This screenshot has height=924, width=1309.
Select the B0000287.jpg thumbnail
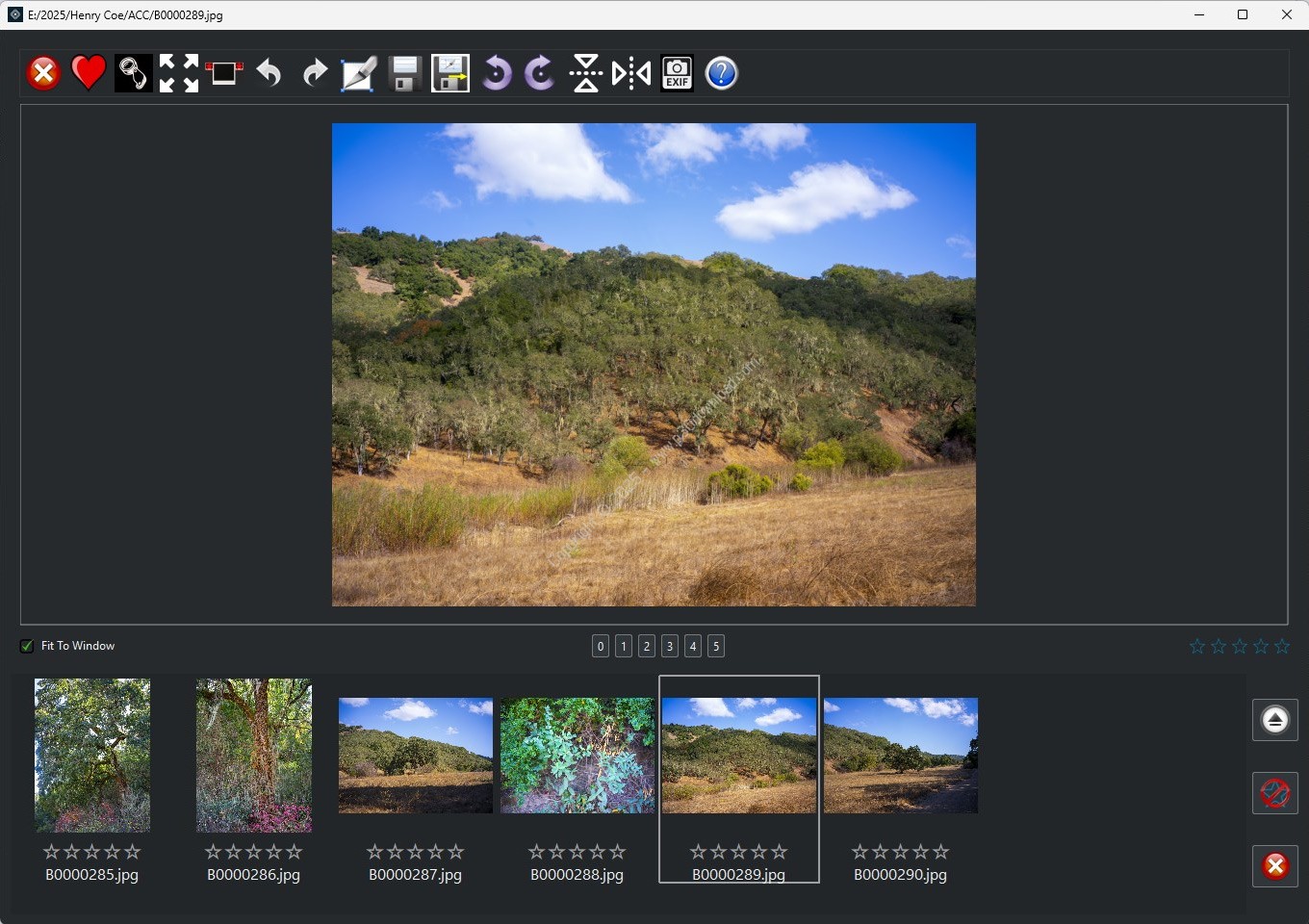[416, 756]
